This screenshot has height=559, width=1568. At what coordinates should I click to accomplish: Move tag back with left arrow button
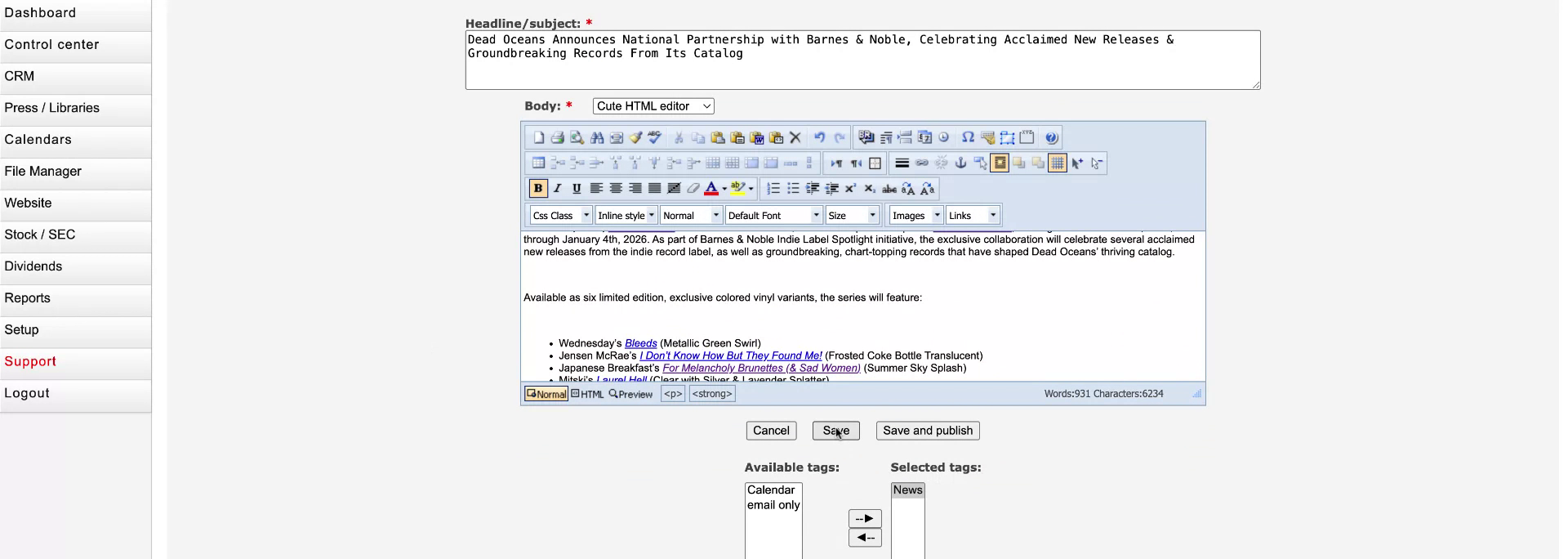(865, 538)
